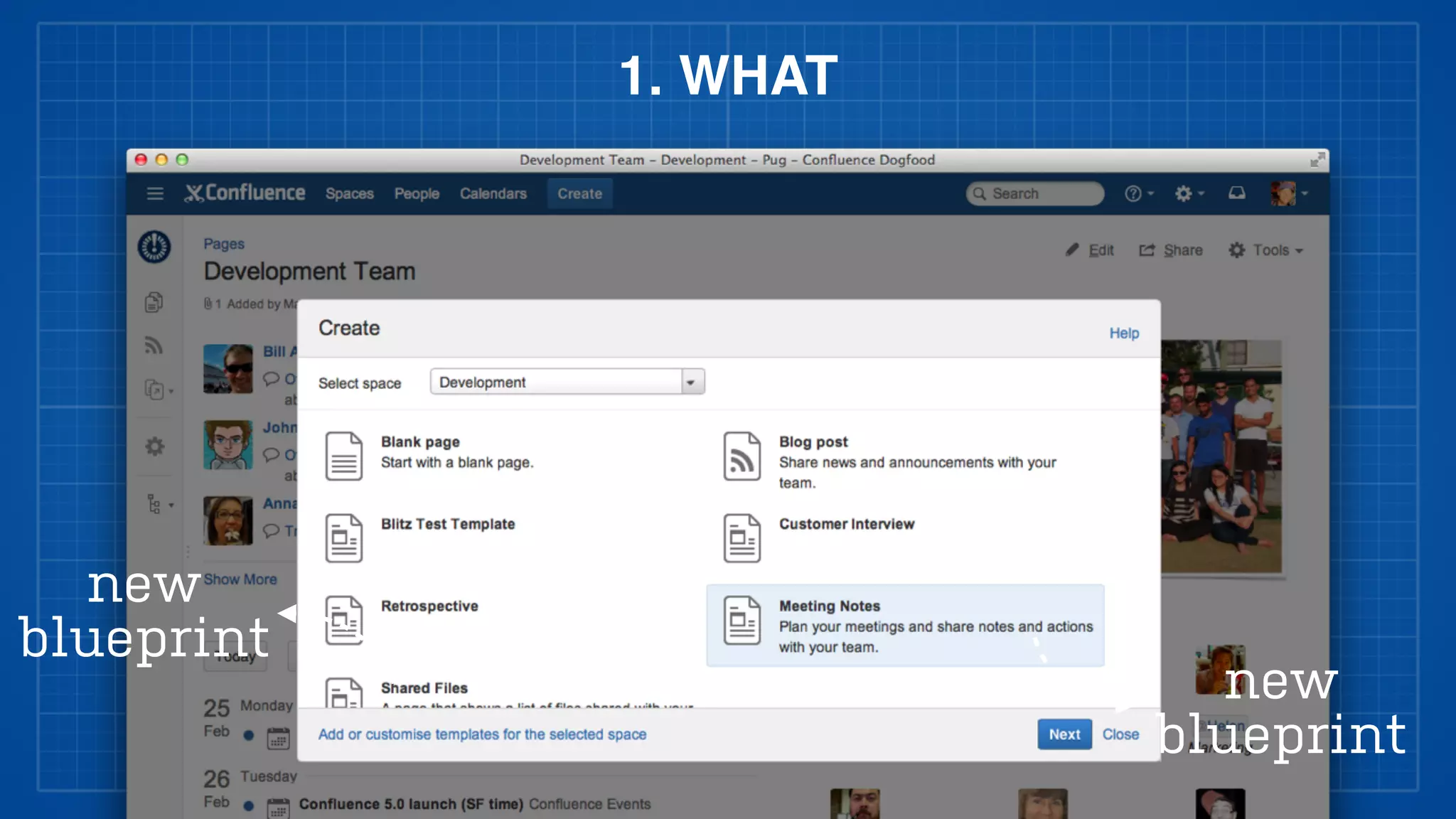Screen dimensions: 1456x819
Task: Click the Help link in Create dialog
Action: (x=1123, y=333)
